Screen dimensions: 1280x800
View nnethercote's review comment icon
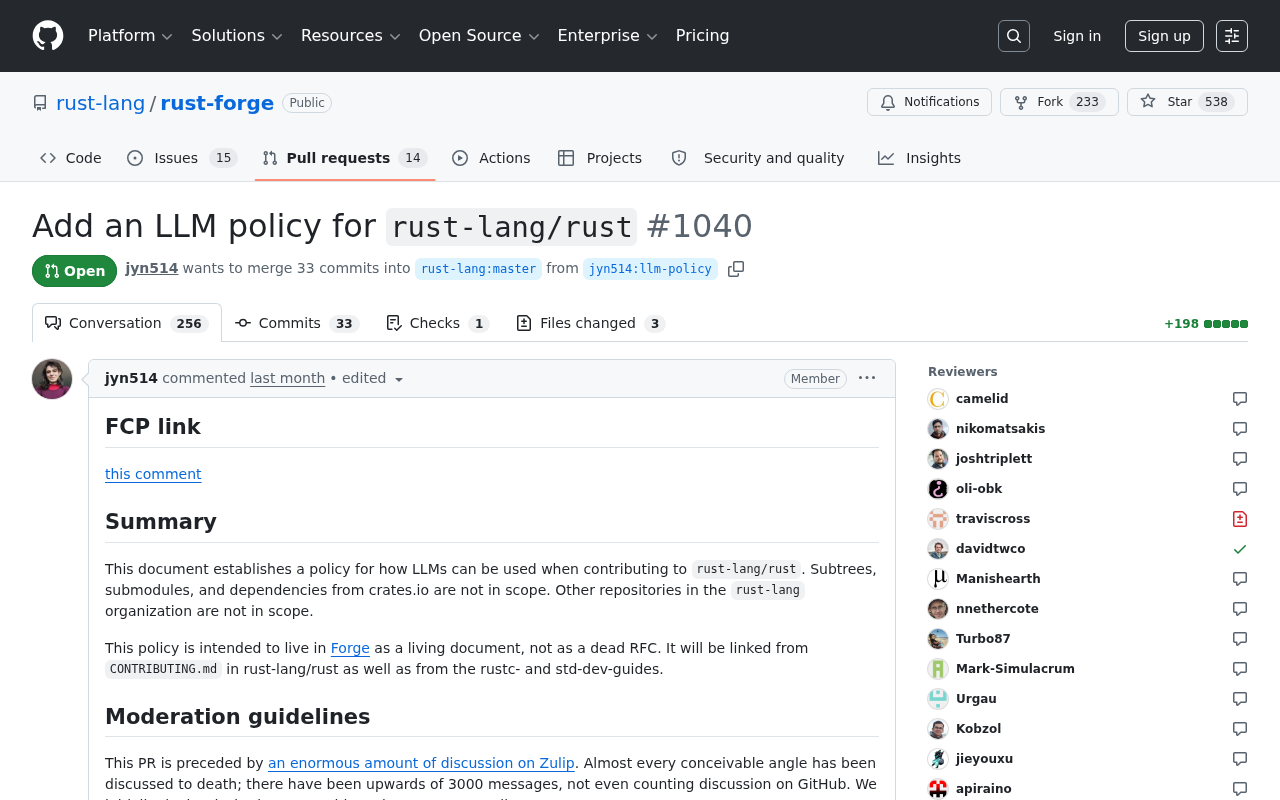[1240, 609]
